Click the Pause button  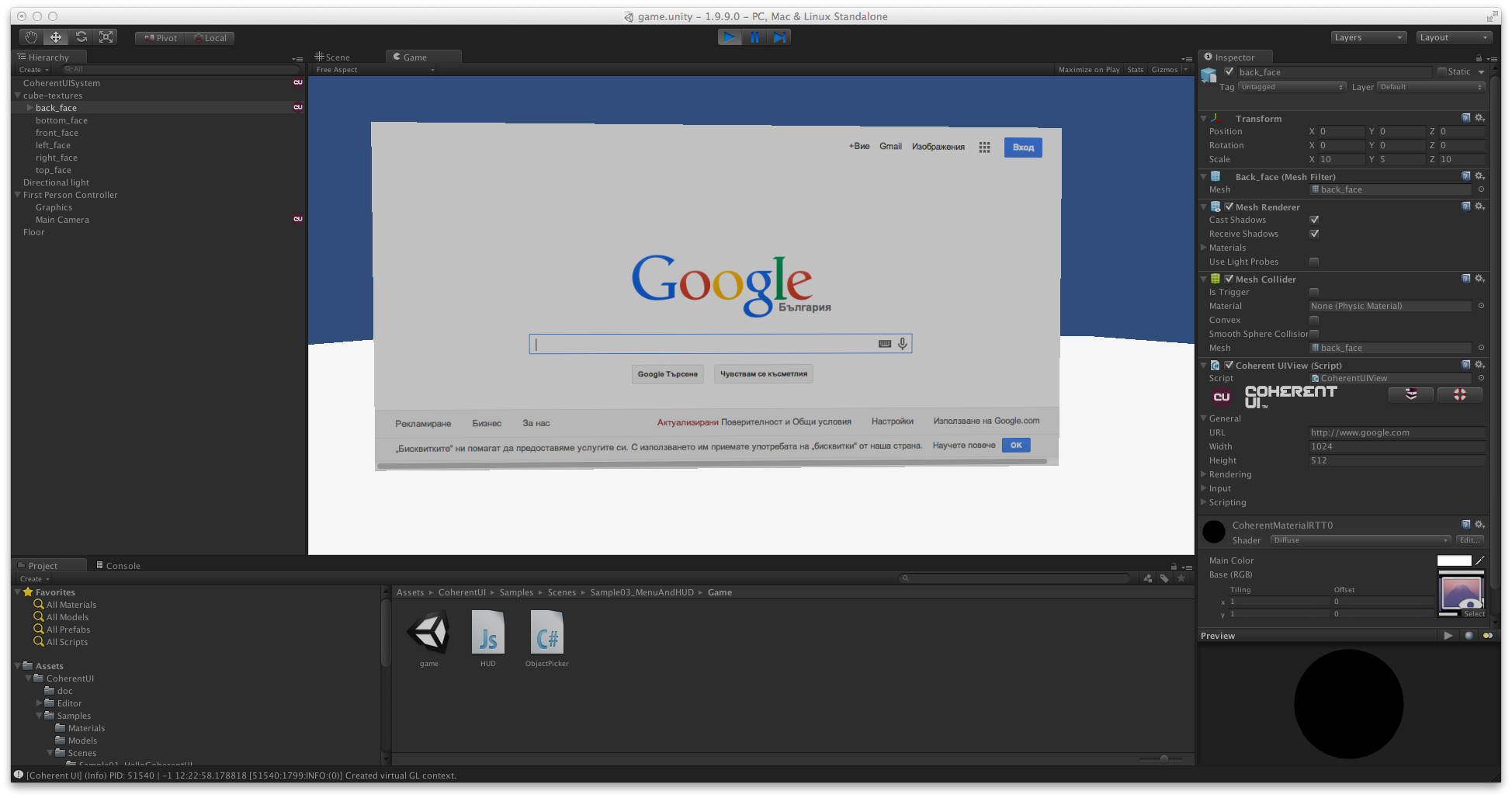click(754, 37)
